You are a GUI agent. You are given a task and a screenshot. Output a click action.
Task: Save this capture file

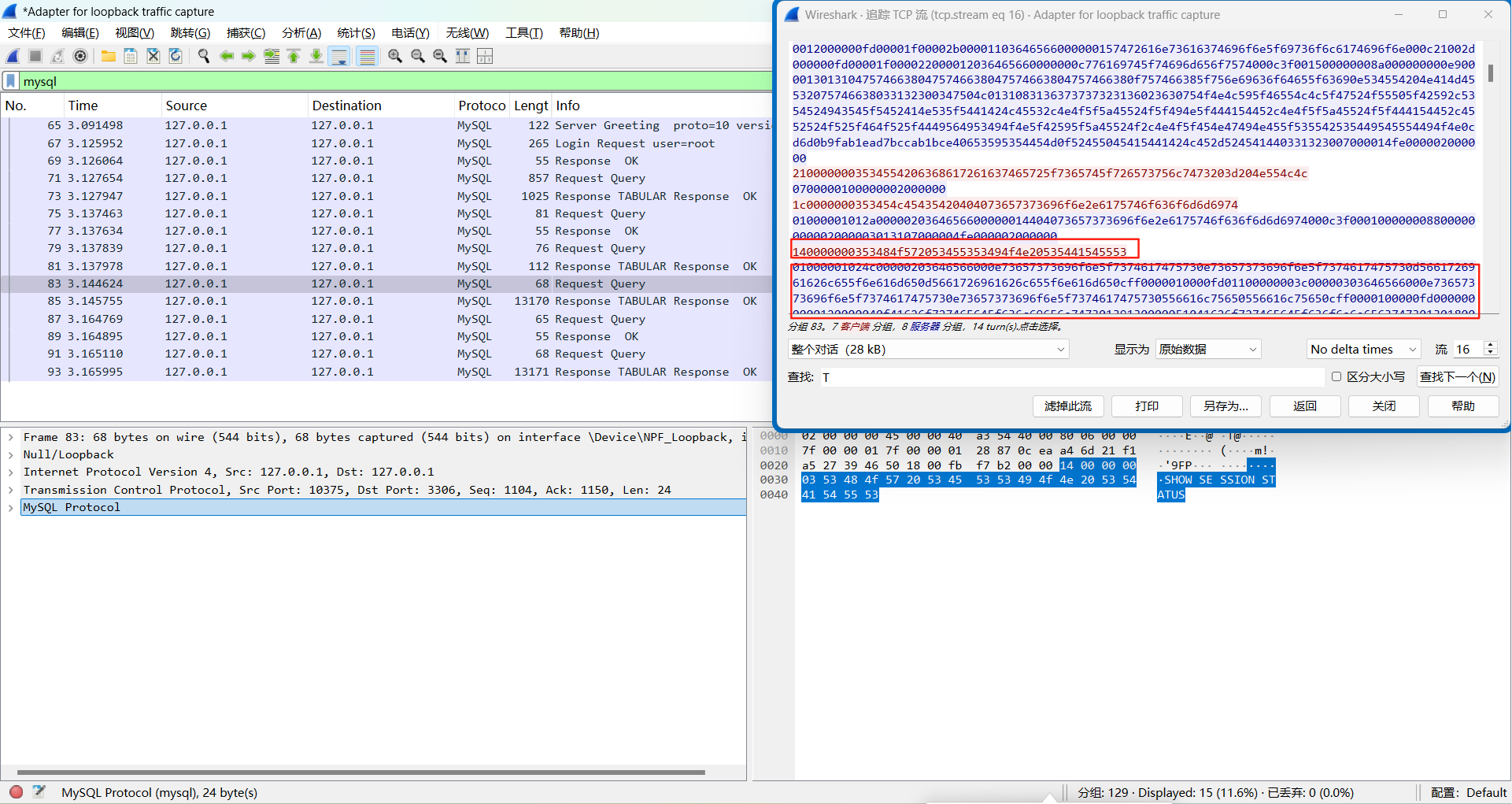[131, 56]
